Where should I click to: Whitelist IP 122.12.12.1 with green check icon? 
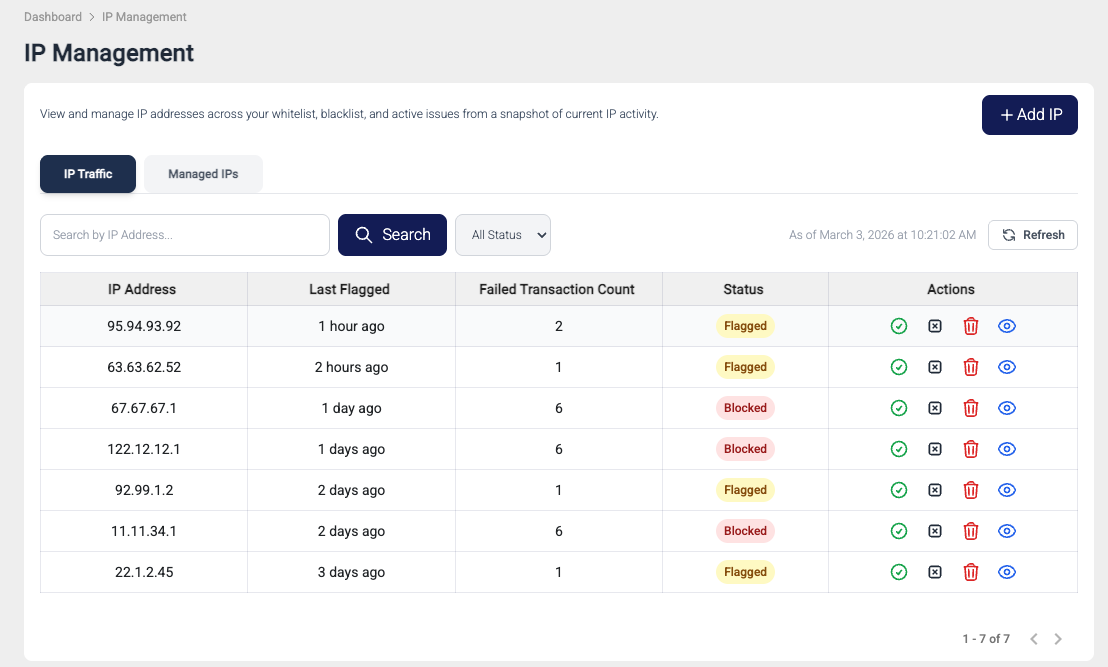point(898,449)
